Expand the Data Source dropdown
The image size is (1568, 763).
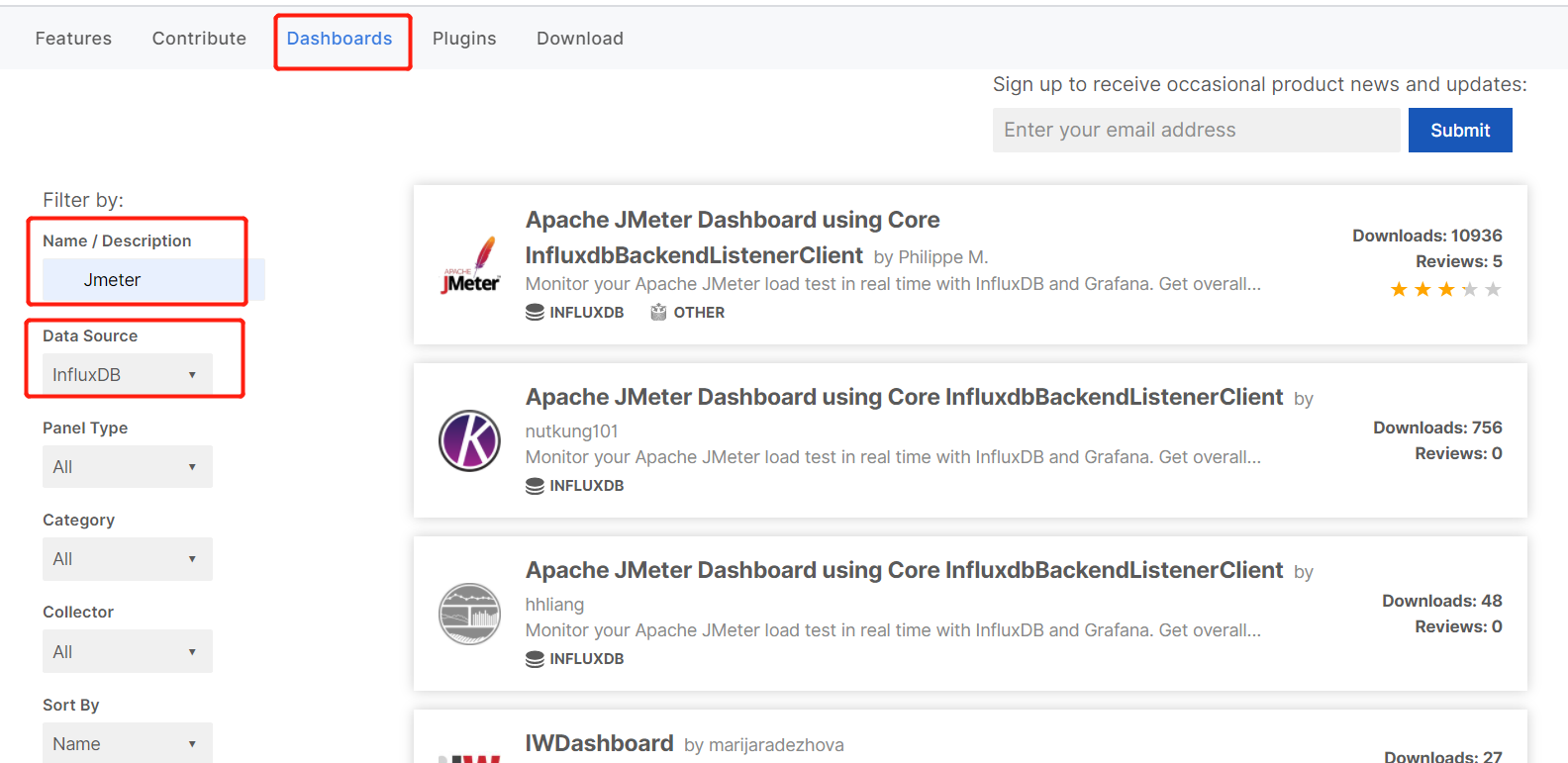[128, 375]
